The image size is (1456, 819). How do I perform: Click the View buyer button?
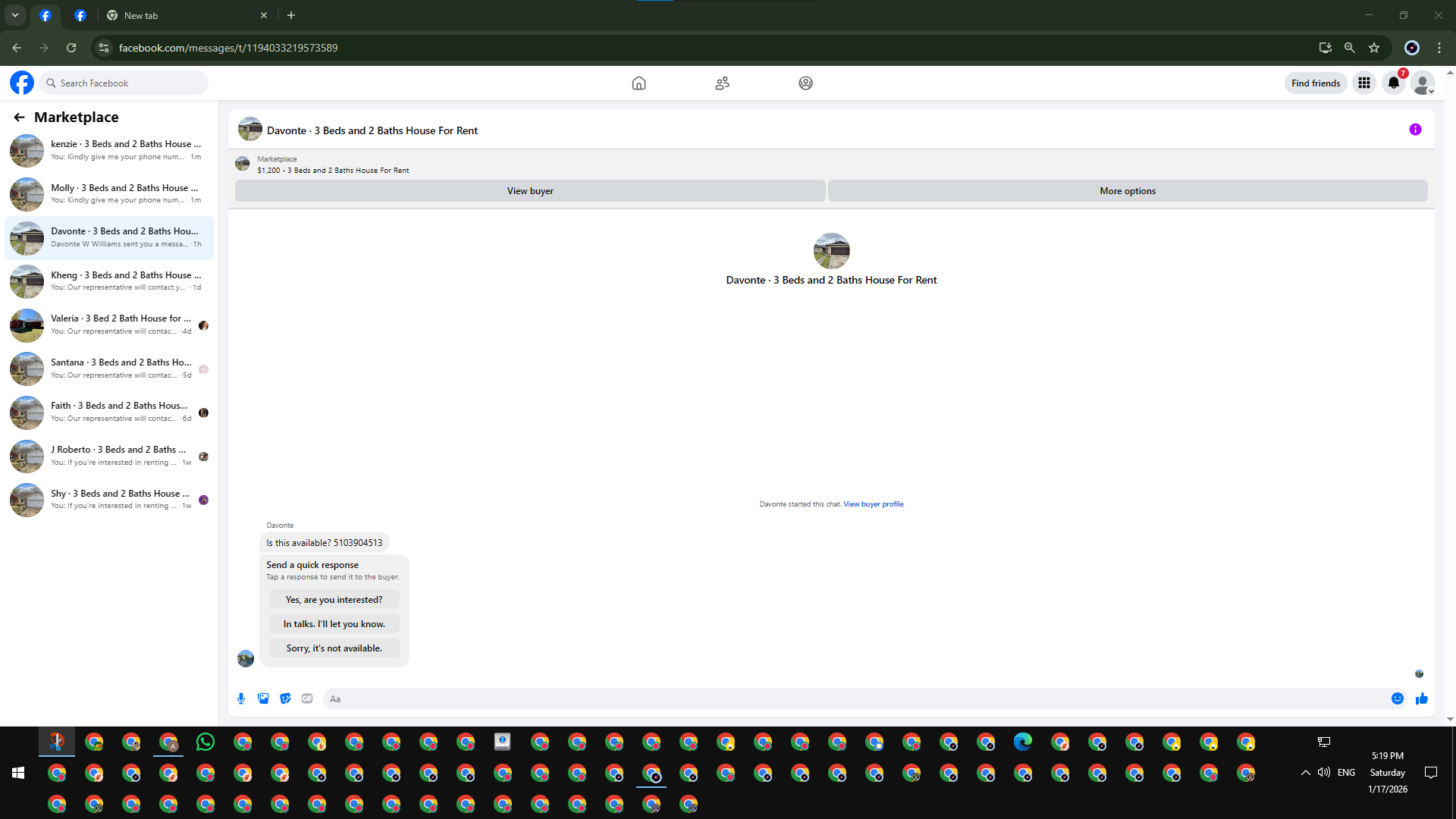530,191
